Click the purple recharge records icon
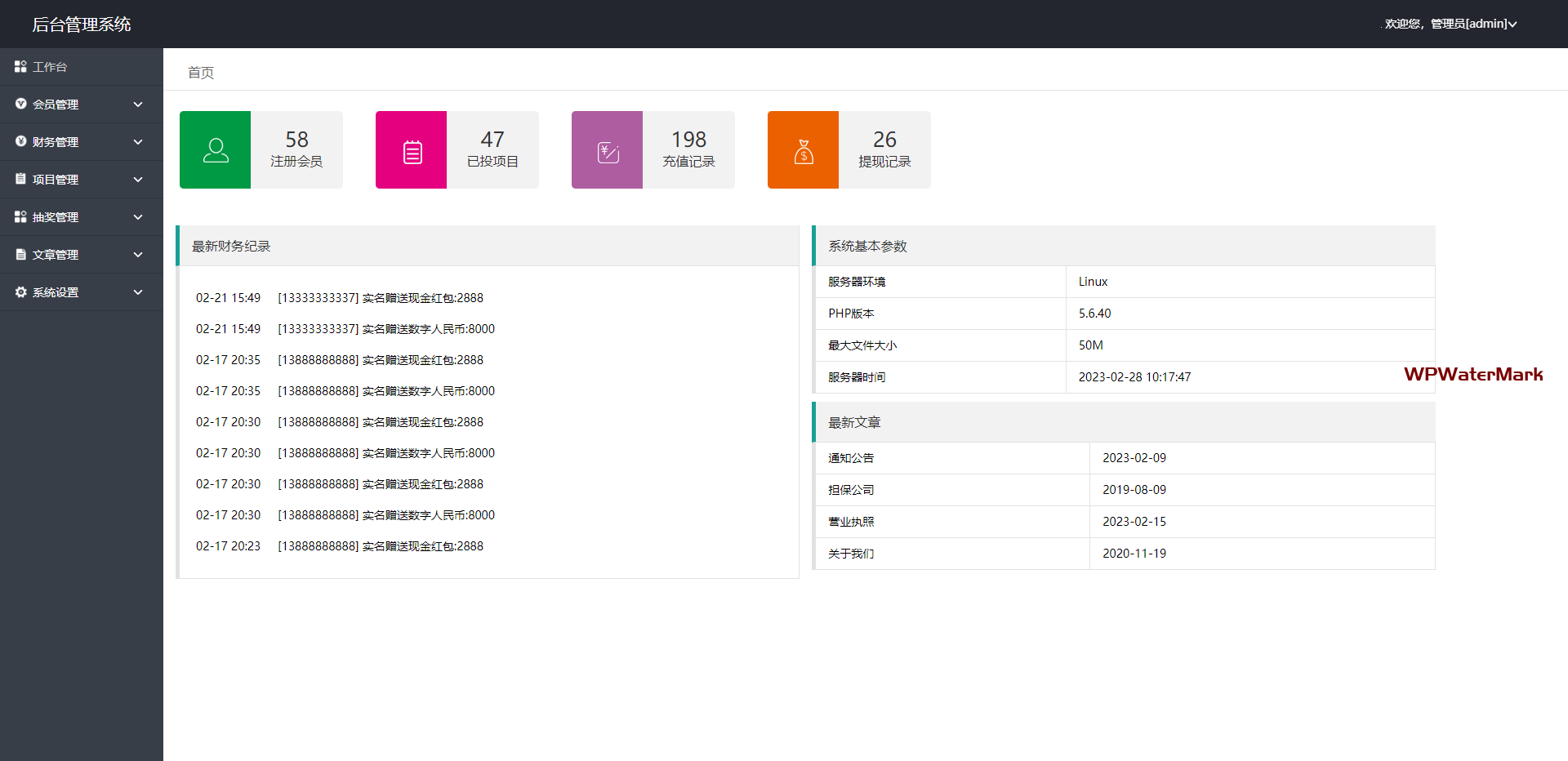The height and width of the screenshot is (761, 1568). tap(608, 150)
